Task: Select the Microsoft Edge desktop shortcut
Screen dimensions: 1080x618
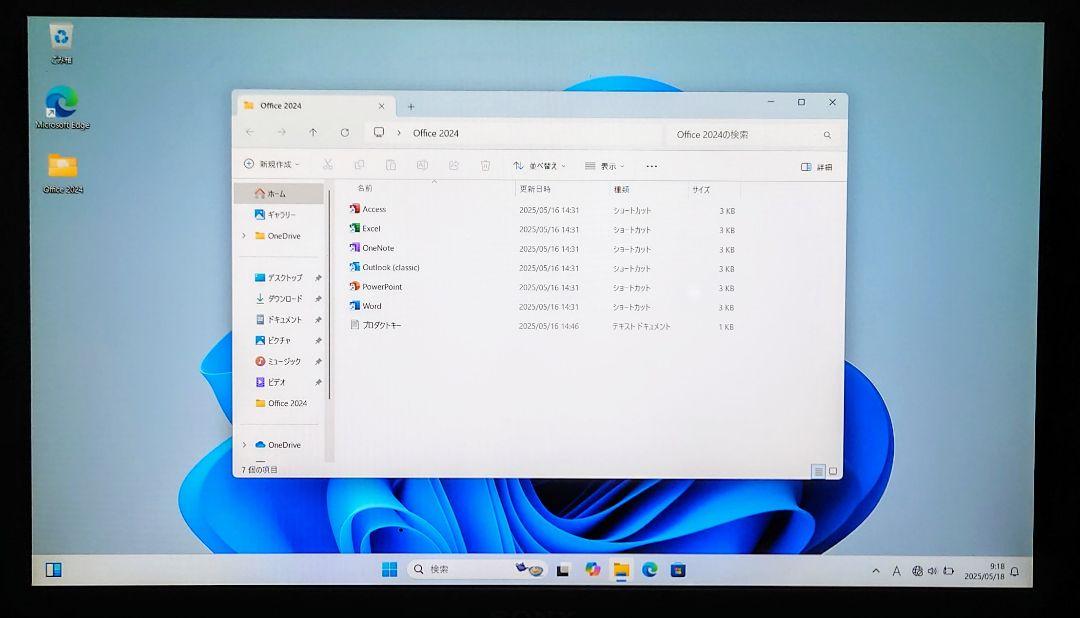Action: [x=62, y=107]
